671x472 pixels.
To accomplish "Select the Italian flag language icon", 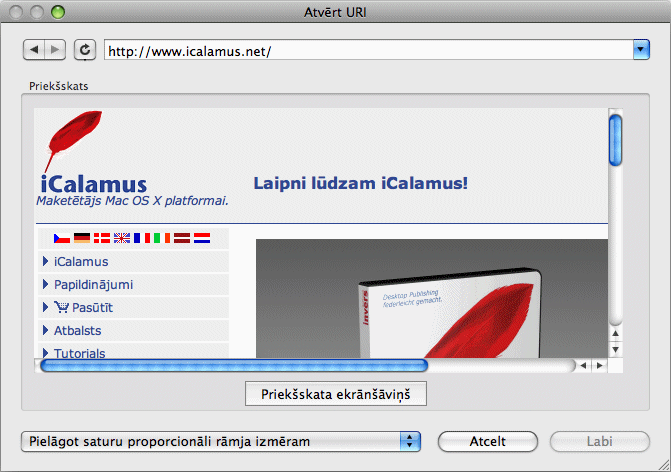I will coord(162,238).
